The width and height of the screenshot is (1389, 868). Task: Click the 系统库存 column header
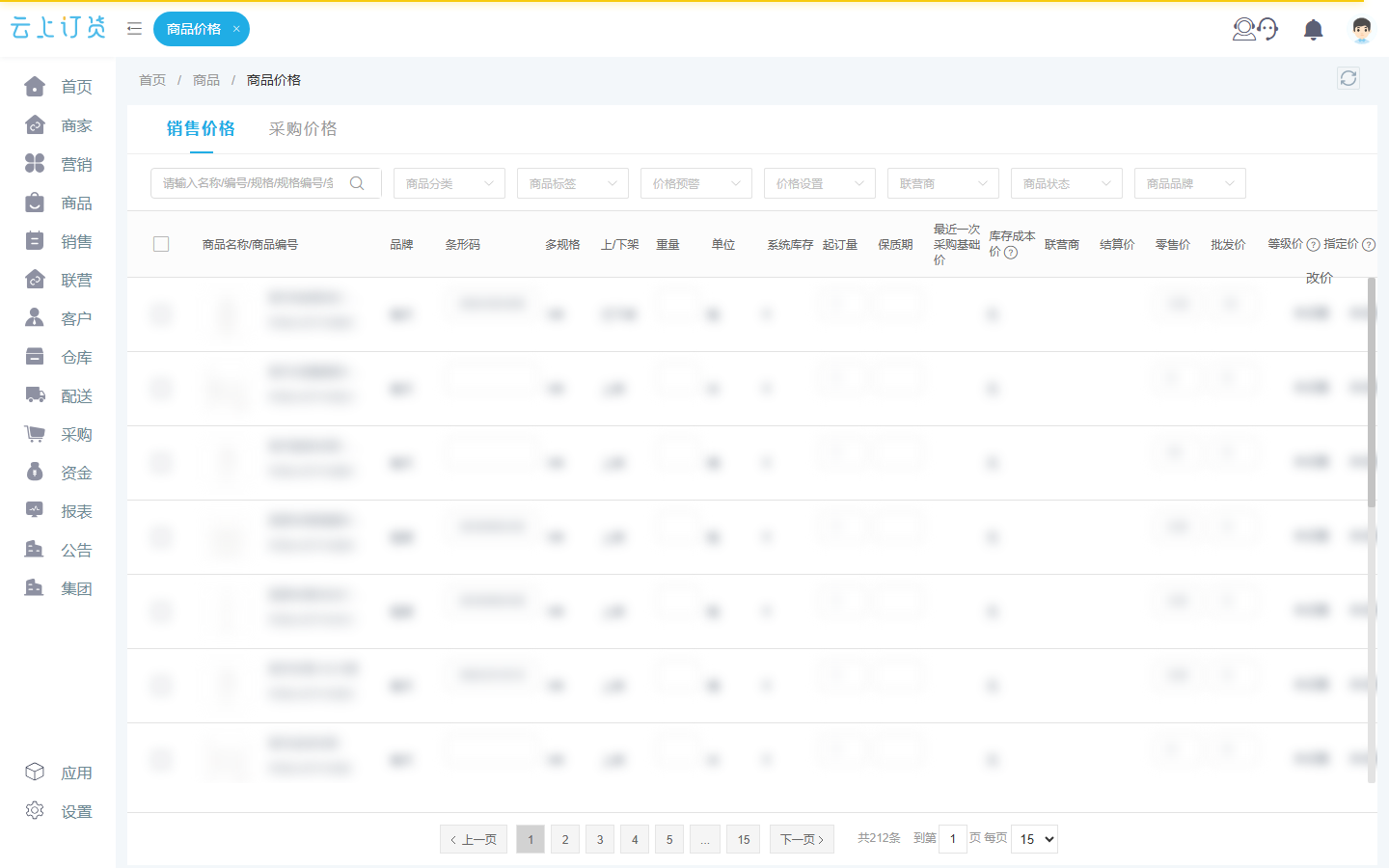click(790, 245)
